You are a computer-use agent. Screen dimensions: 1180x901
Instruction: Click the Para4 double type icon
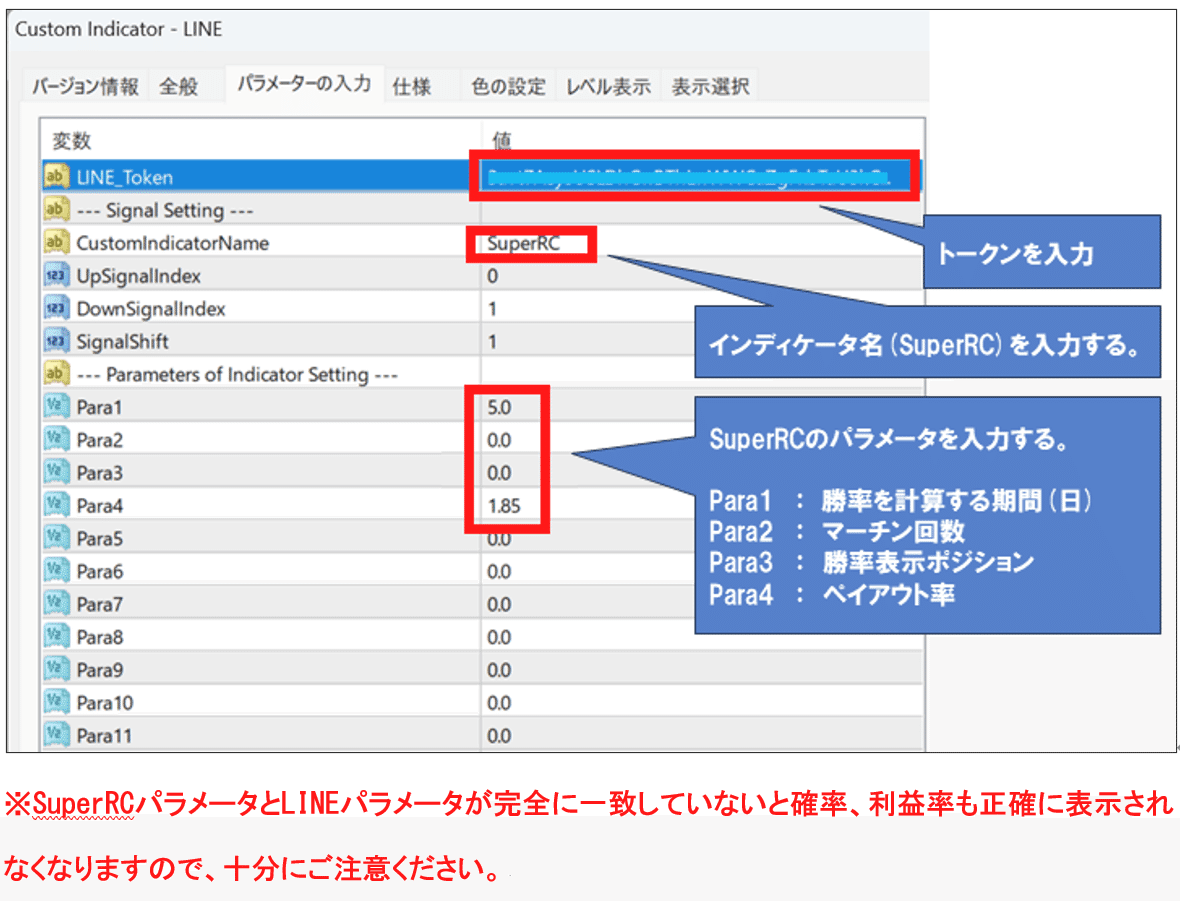[x=56, y=505]
